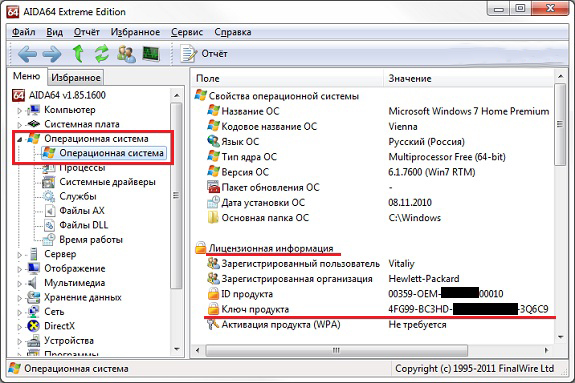Open the Вид menu
The width and height of the screenshot is (575, 383).
(54, 32)
